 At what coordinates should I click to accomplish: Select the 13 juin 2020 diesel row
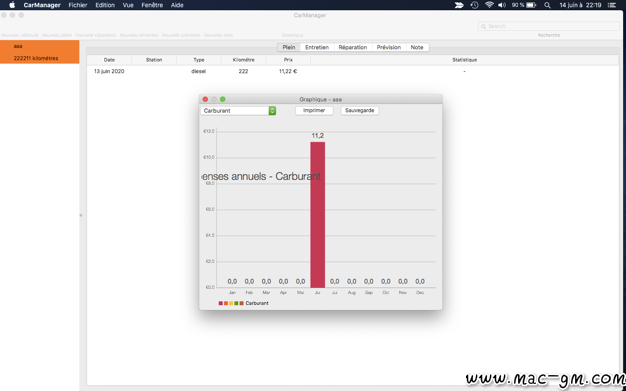pos(353,71)
